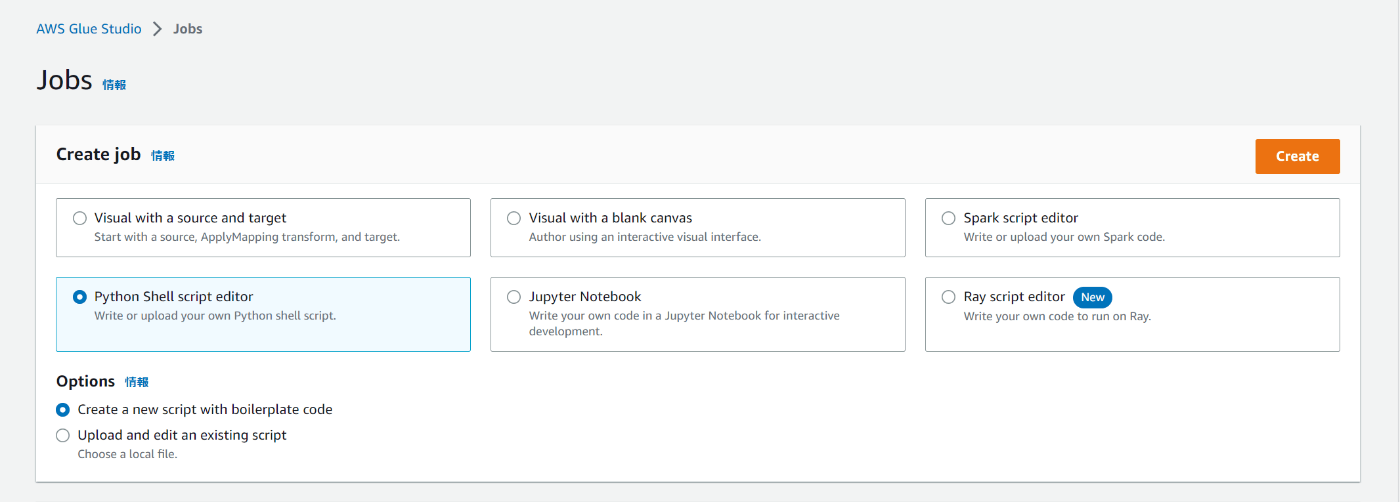1400x502 pixels.
Task: Click the Visual with a blank canvas description
Action: (645, 237)
